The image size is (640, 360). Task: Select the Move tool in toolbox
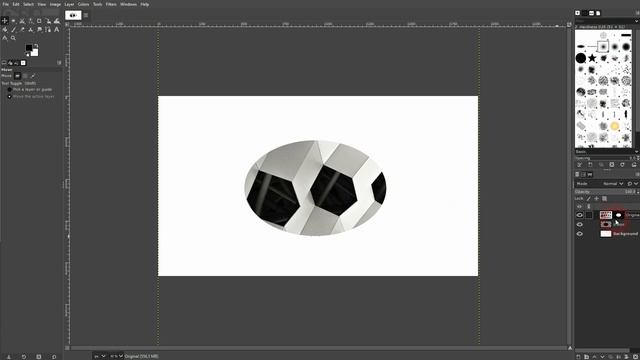pos(4,21)
